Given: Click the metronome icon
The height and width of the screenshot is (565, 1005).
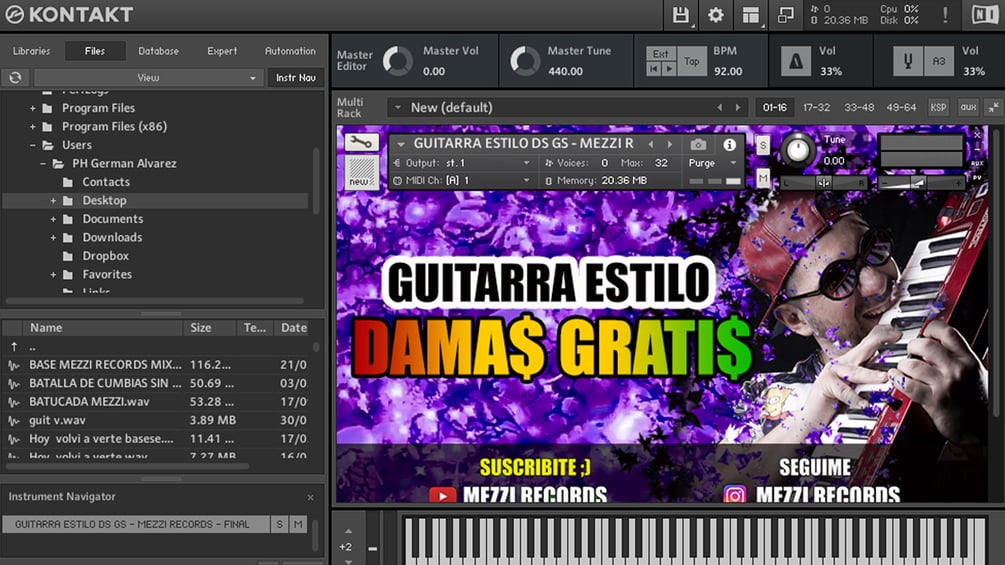Looking at the screenshot, I should [795, 61].
